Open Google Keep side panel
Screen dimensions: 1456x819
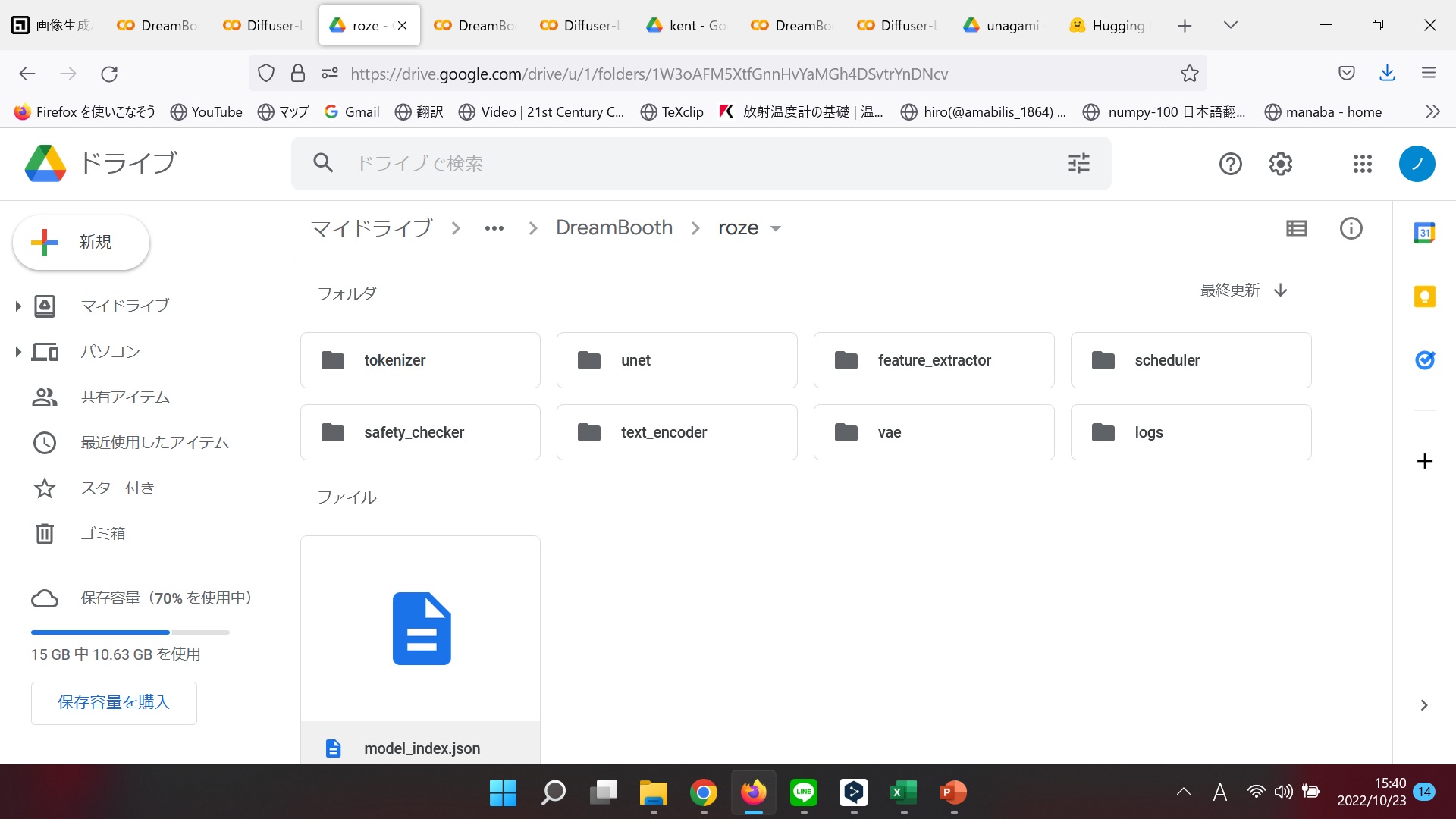pyautogui.click(x=1424, y=296)
